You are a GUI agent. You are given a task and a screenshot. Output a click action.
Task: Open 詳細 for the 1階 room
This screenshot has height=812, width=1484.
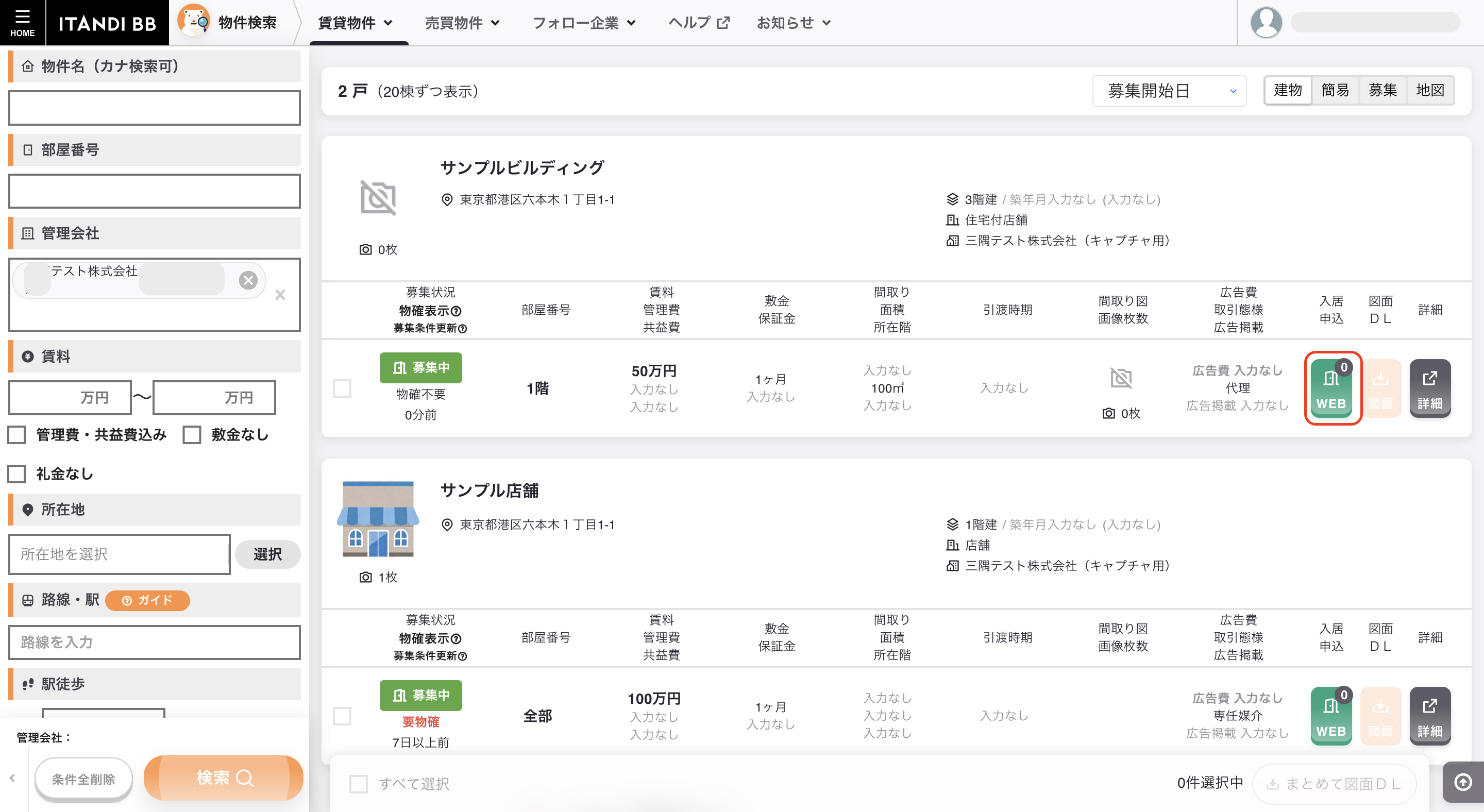click(1430, 388)
